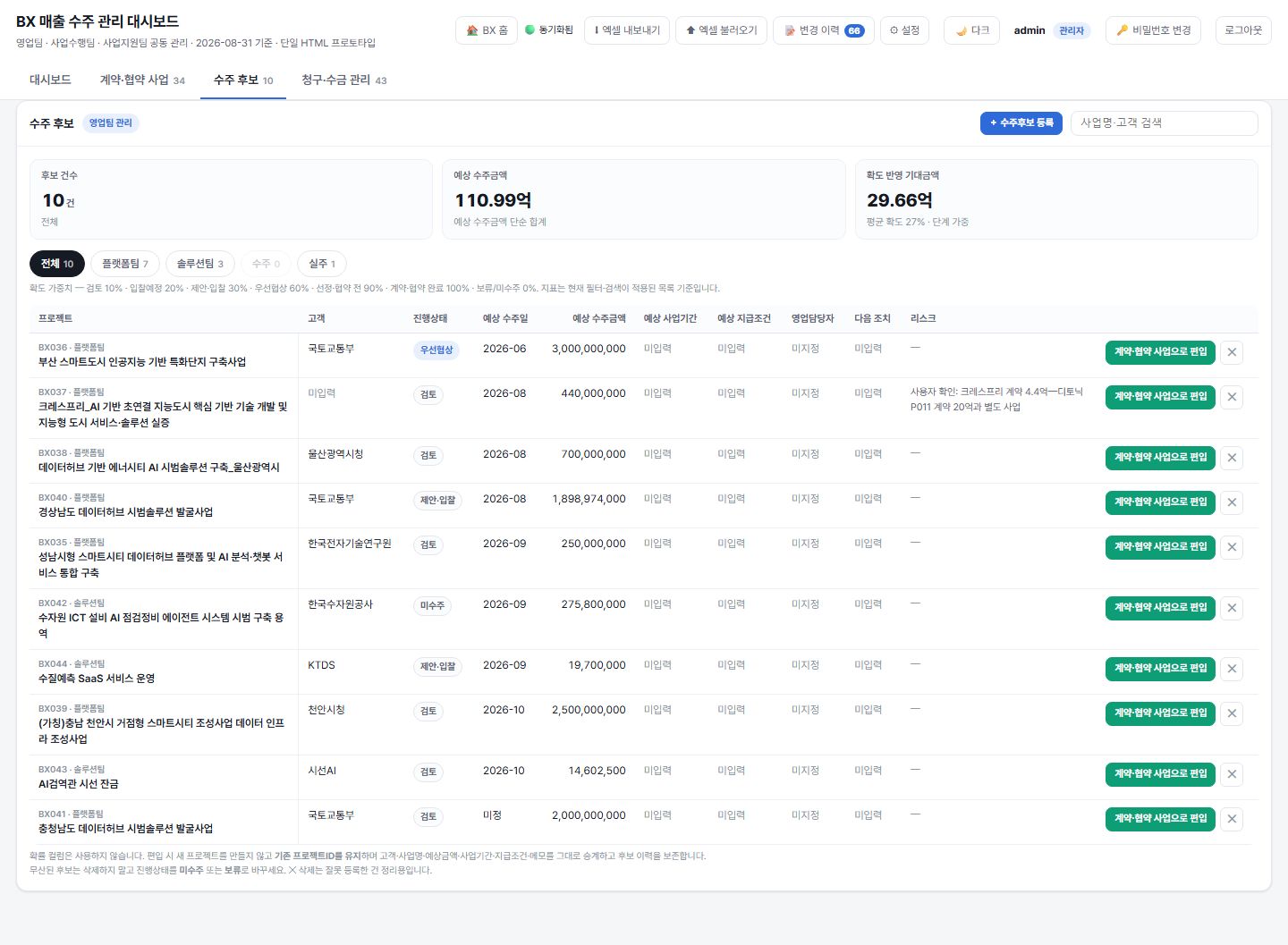Remove BX044 수질예측 SaaS row with X
This screenshot has width=1288, height=945.
pyautogui.click(x=1232, y=669)
